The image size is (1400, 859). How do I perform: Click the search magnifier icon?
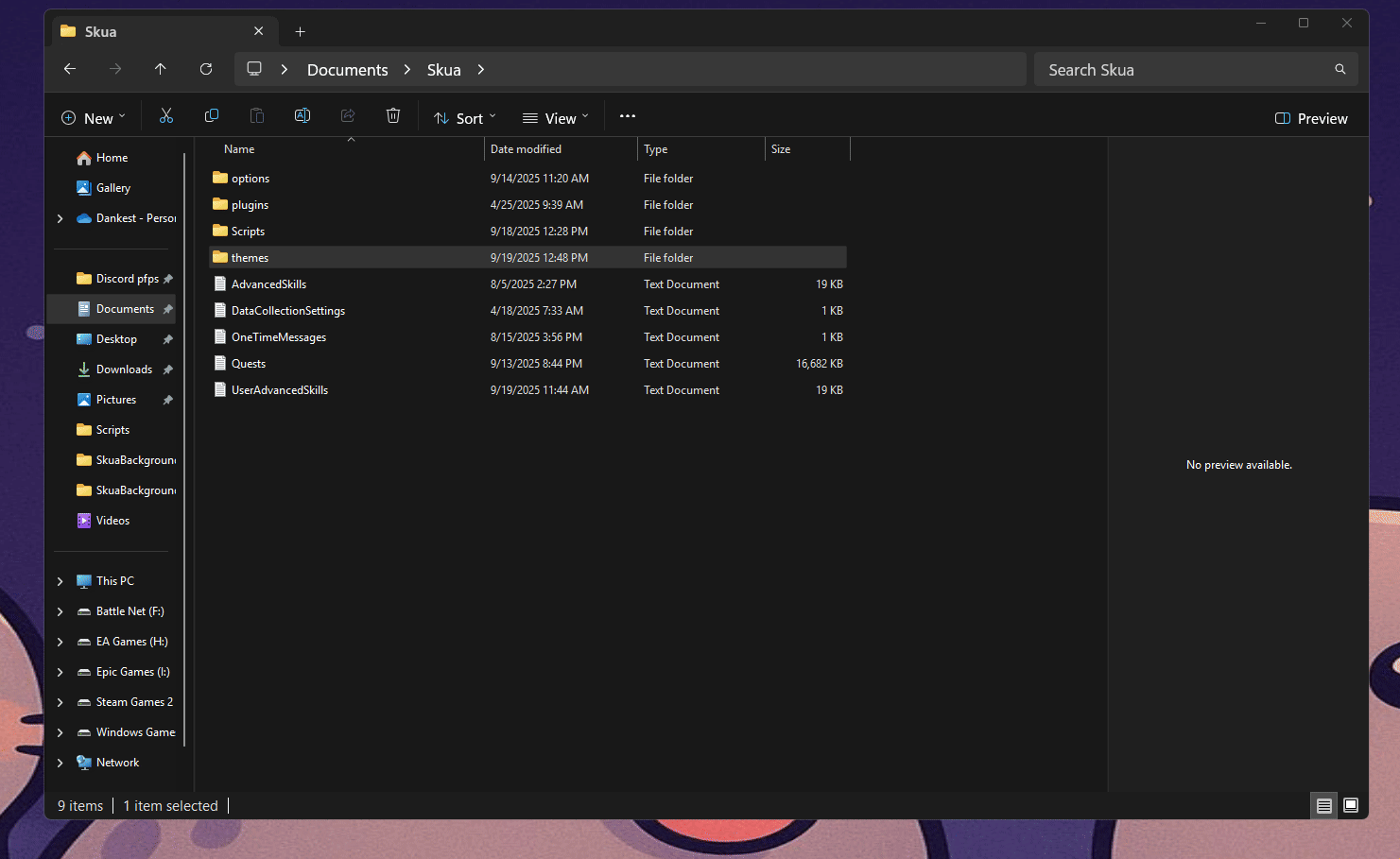coord(1340,69)
